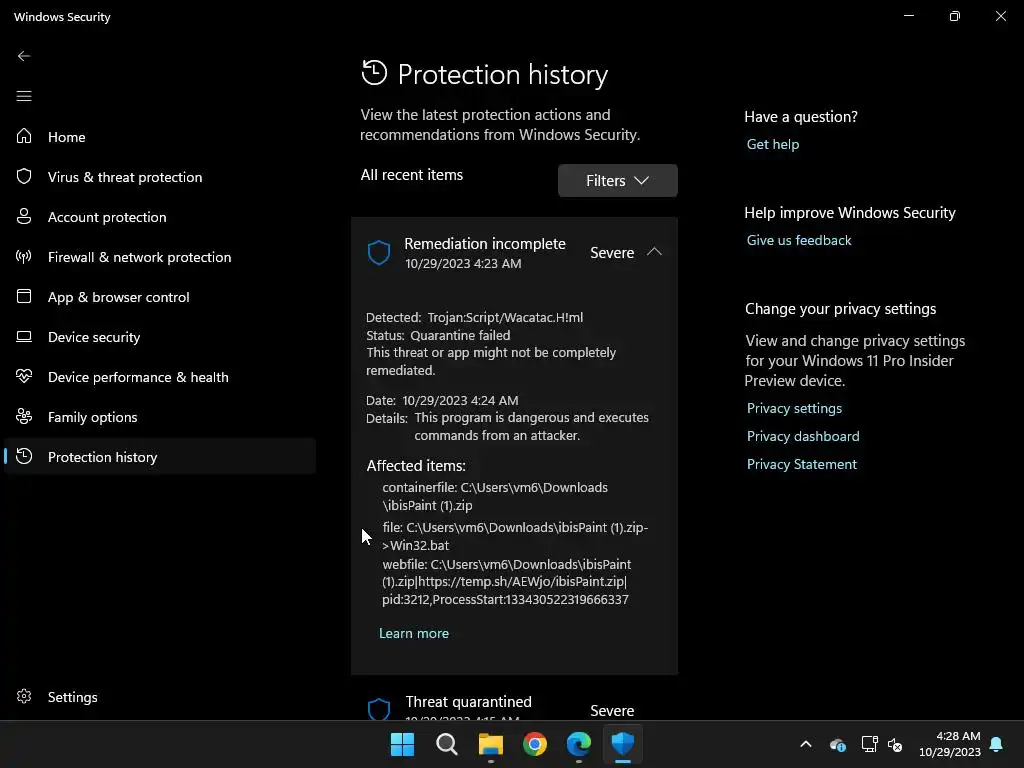Click the Get help link
Viewport: 1024px width, 768px height.
(773, 144)
